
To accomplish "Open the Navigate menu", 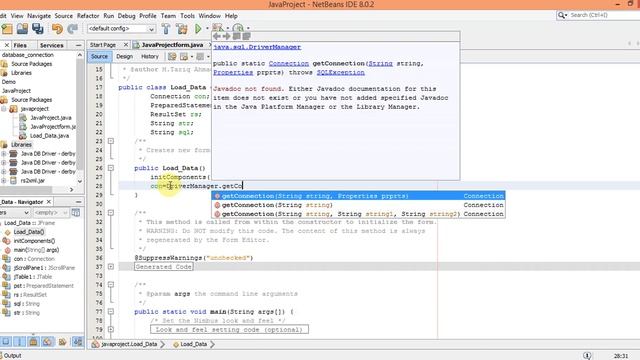I will tap(39, 16).
